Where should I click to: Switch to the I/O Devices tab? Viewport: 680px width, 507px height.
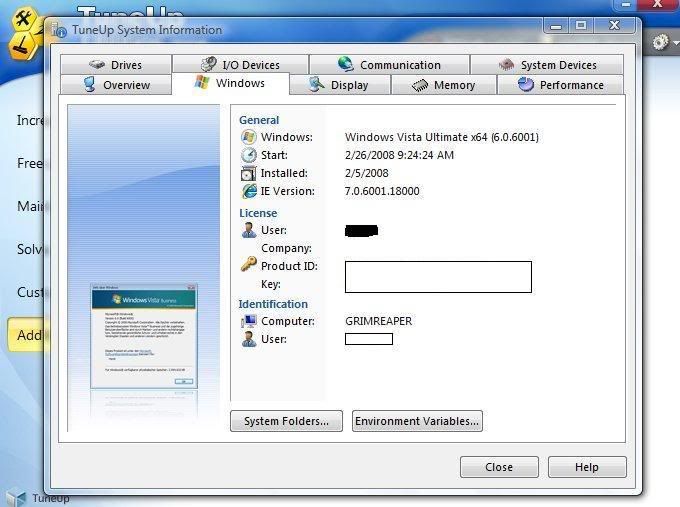[240, 65]
